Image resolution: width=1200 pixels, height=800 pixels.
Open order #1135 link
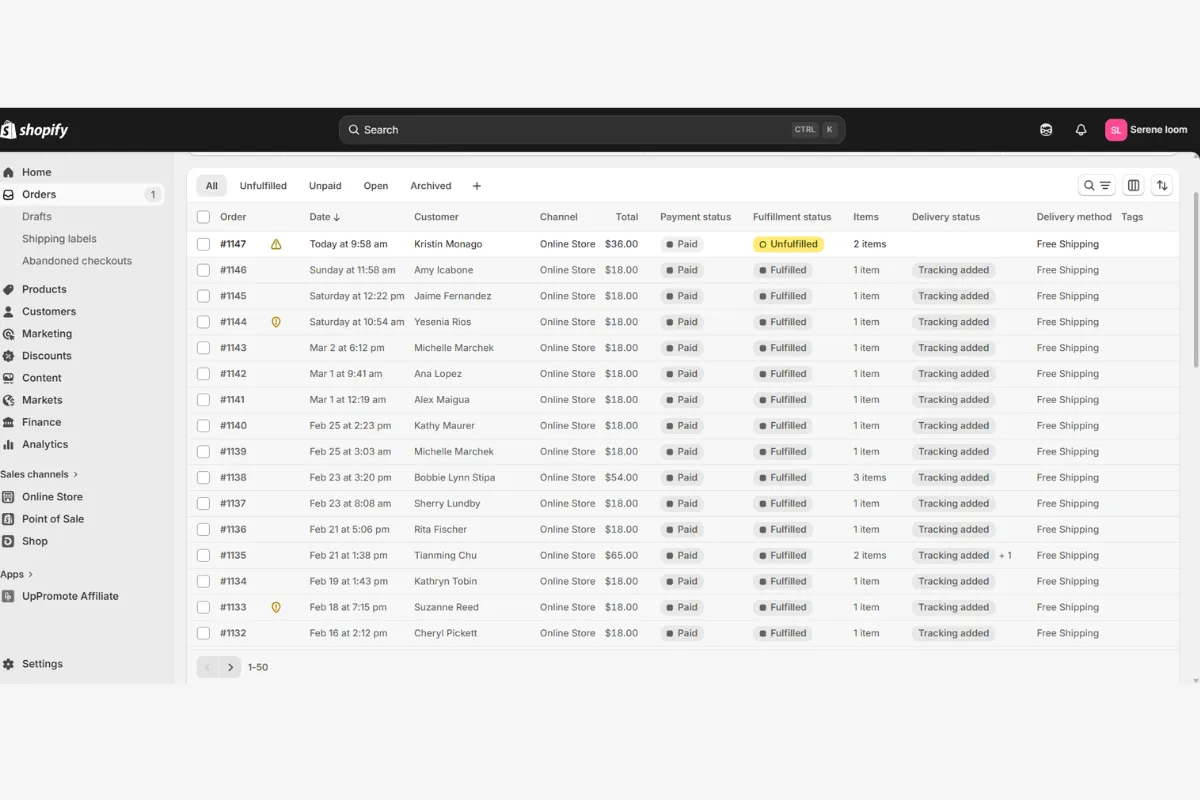(233, 556)
